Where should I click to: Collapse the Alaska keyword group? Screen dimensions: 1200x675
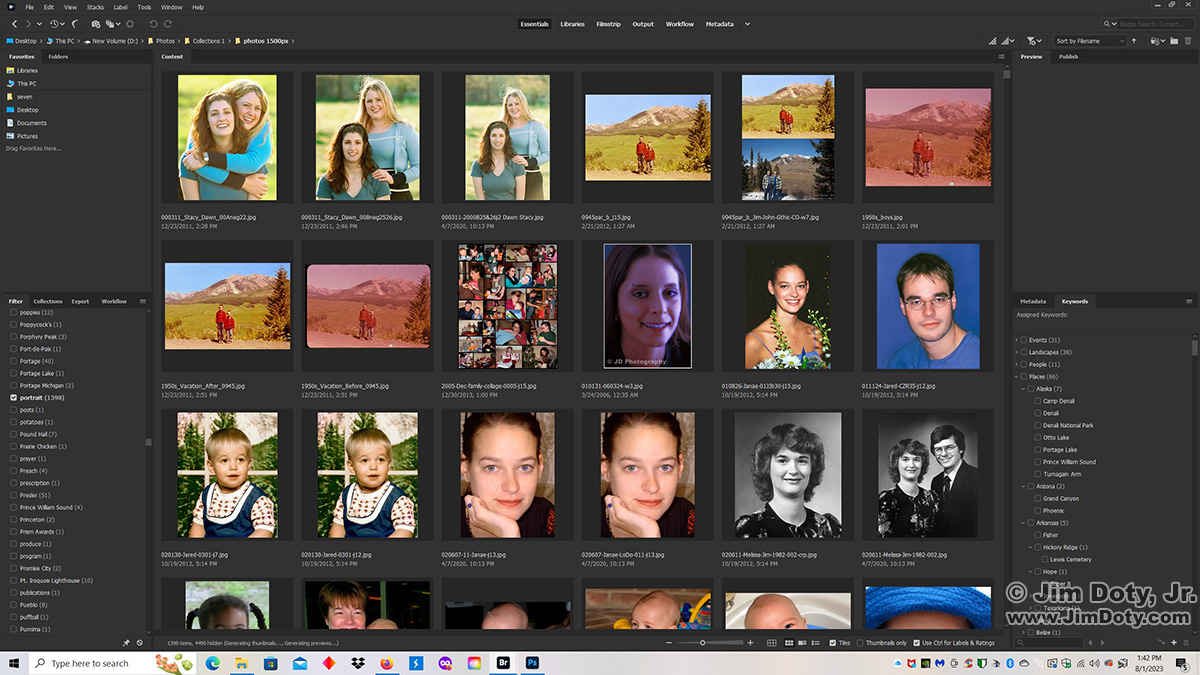coord(1024,388)
